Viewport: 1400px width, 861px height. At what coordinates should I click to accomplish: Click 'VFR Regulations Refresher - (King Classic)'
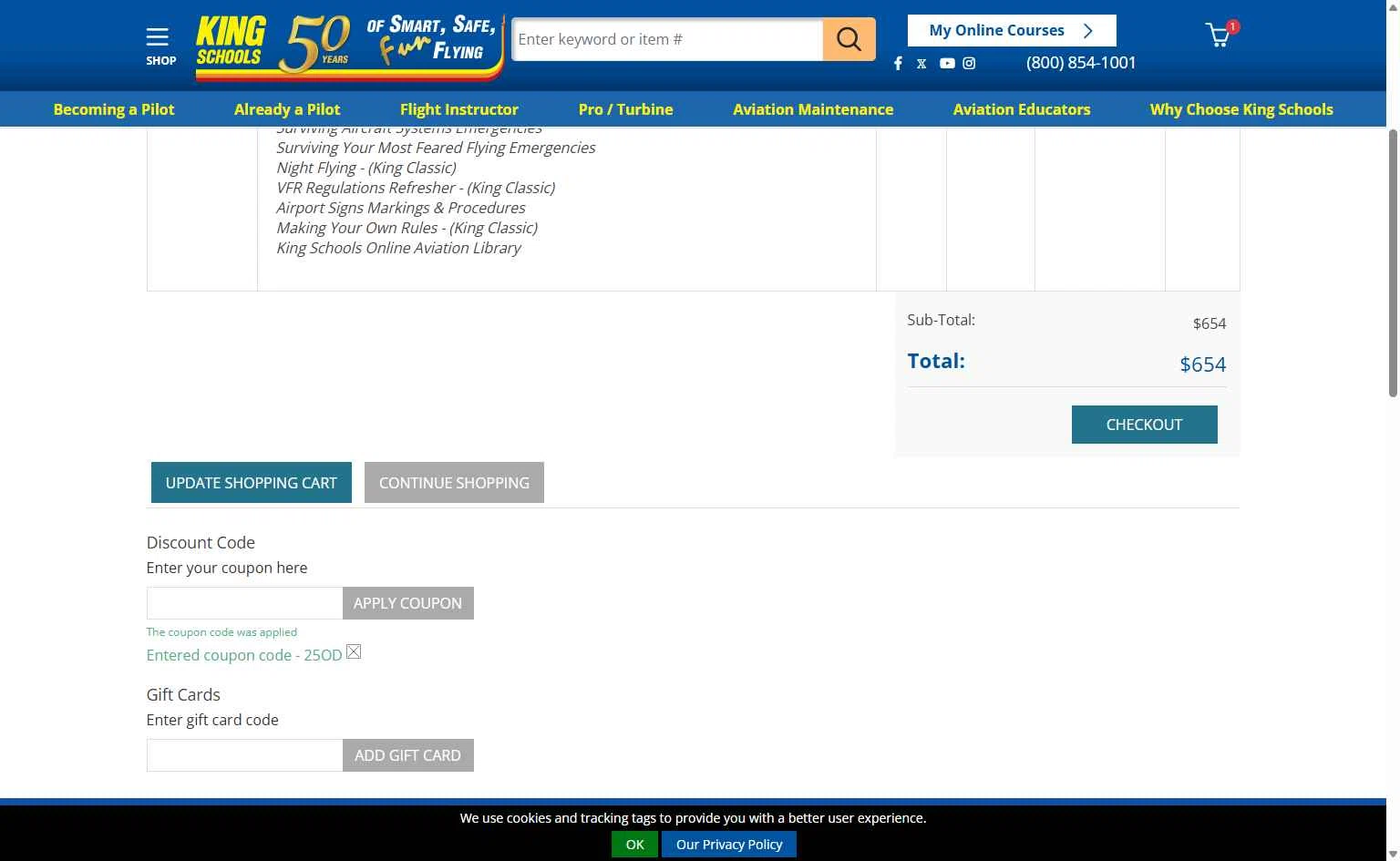416,188
